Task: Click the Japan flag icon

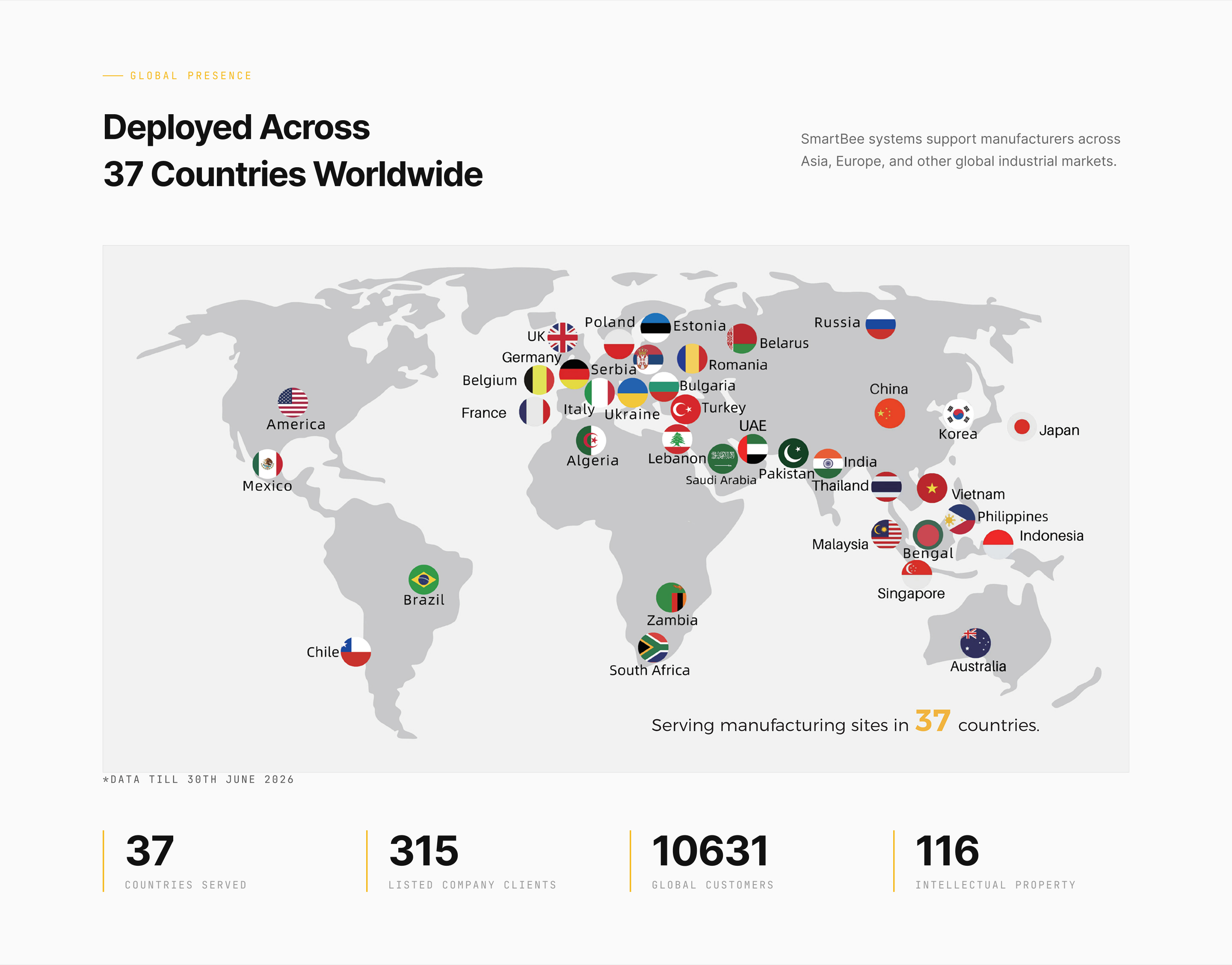Action: point(1021,426)
